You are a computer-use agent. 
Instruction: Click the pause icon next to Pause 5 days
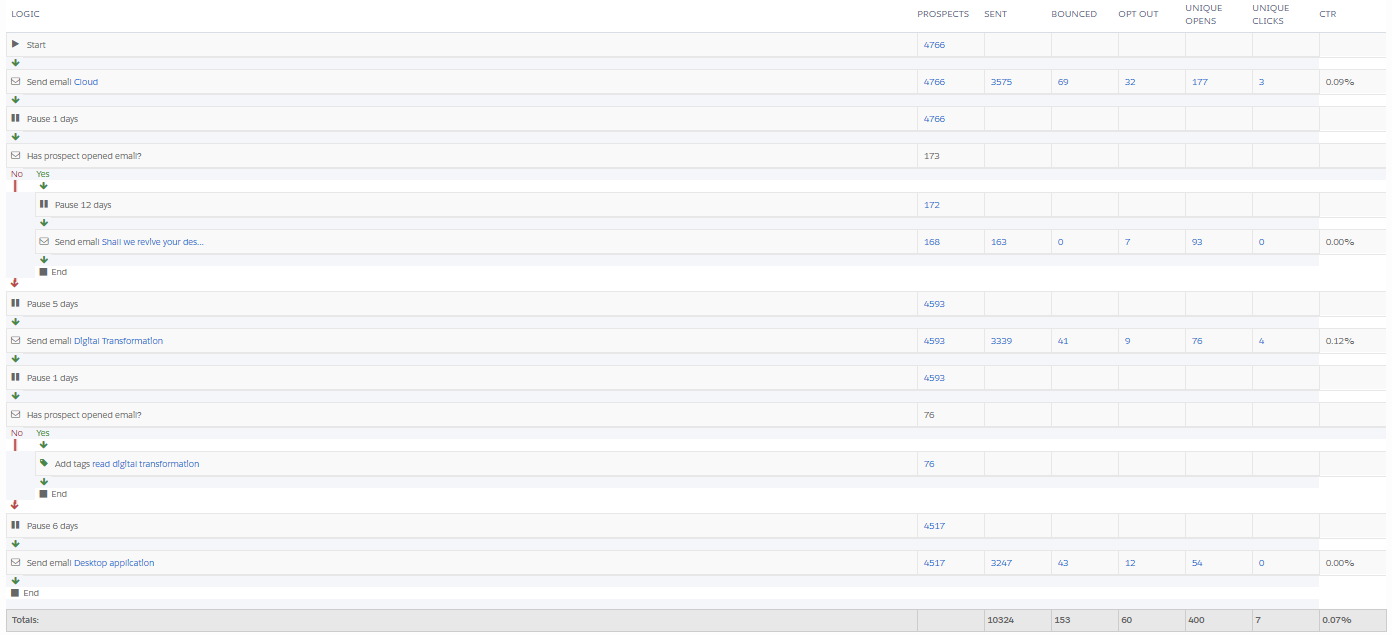(15, 303)
